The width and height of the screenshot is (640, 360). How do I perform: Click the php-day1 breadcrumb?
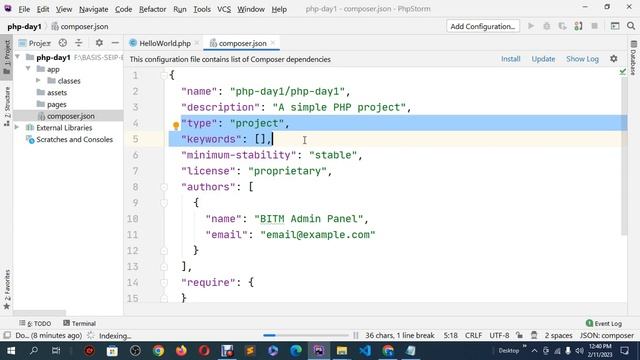point(24,27)
